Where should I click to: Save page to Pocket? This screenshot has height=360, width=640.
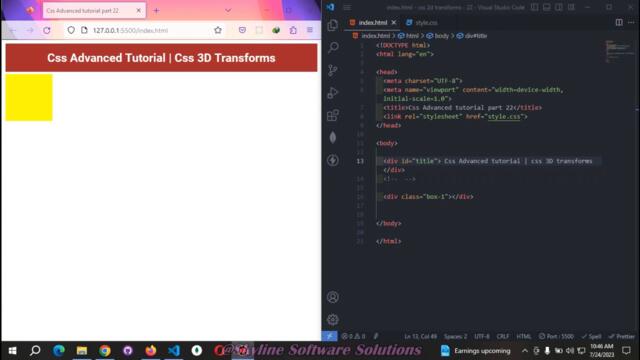click(242, 30)
